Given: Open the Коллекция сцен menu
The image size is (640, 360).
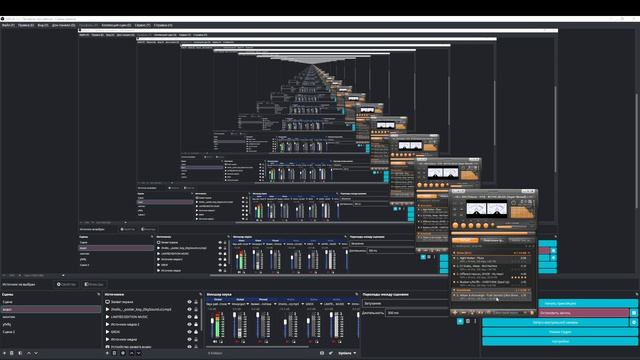Looking at the screenshot, I should 116,25.
